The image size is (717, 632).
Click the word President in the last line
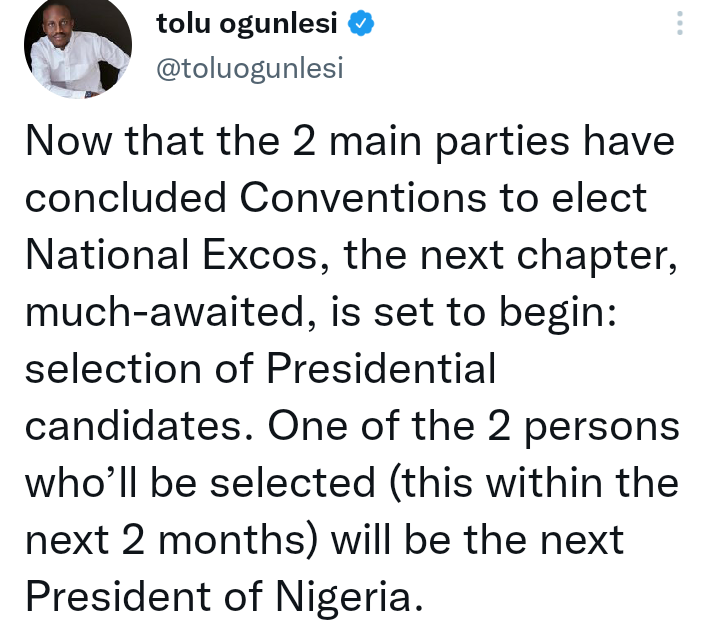click(x=119, y=596)
